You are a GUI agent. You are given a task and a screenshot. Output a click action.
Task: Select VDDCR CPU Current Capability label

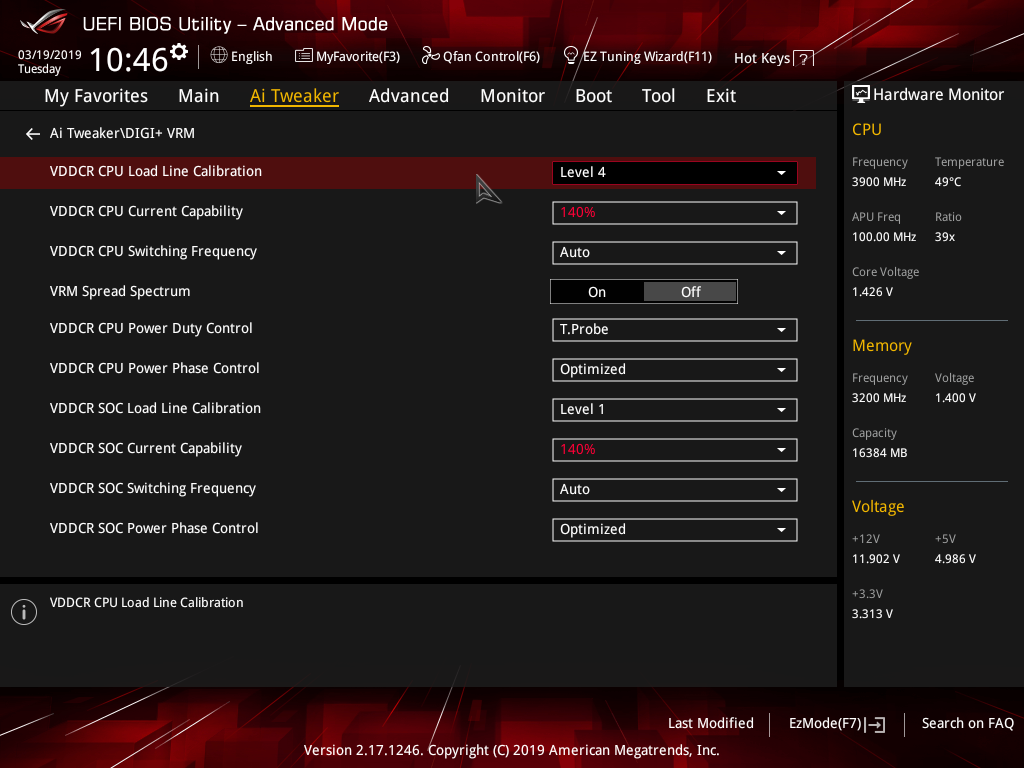tap(146, 211)
